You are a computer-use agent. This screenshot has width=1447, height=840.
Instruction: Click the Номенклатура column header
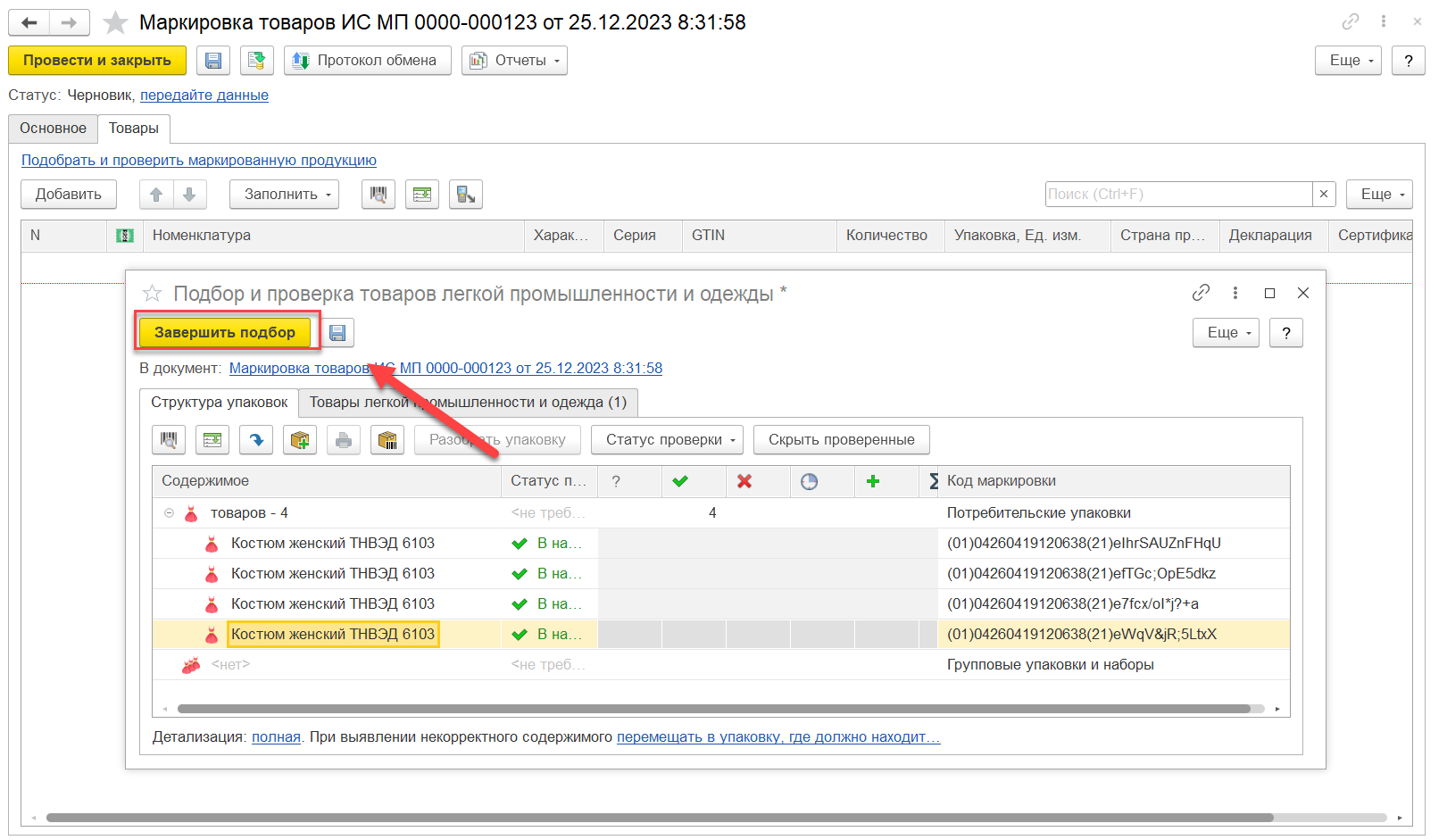[x=333, y=236]
